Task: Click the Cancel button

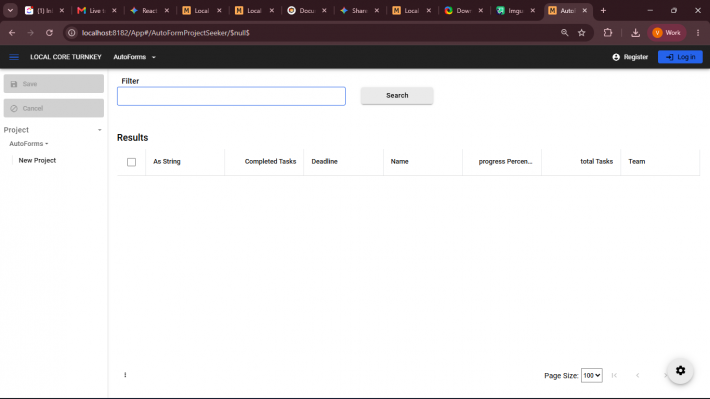Action: [53, 108]
